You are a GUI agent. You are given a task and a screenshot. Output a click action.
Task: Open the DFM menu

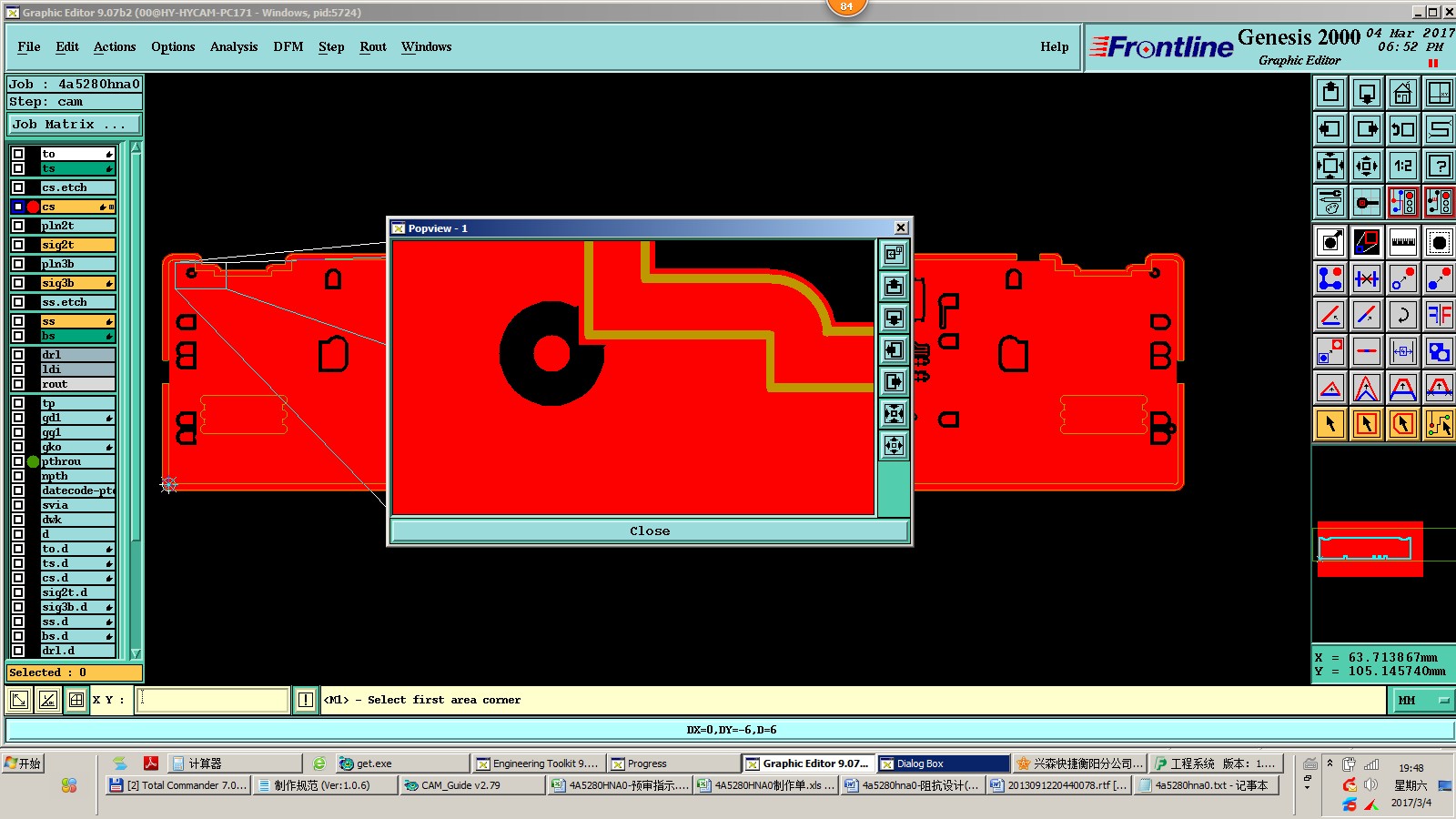(288, 46)
